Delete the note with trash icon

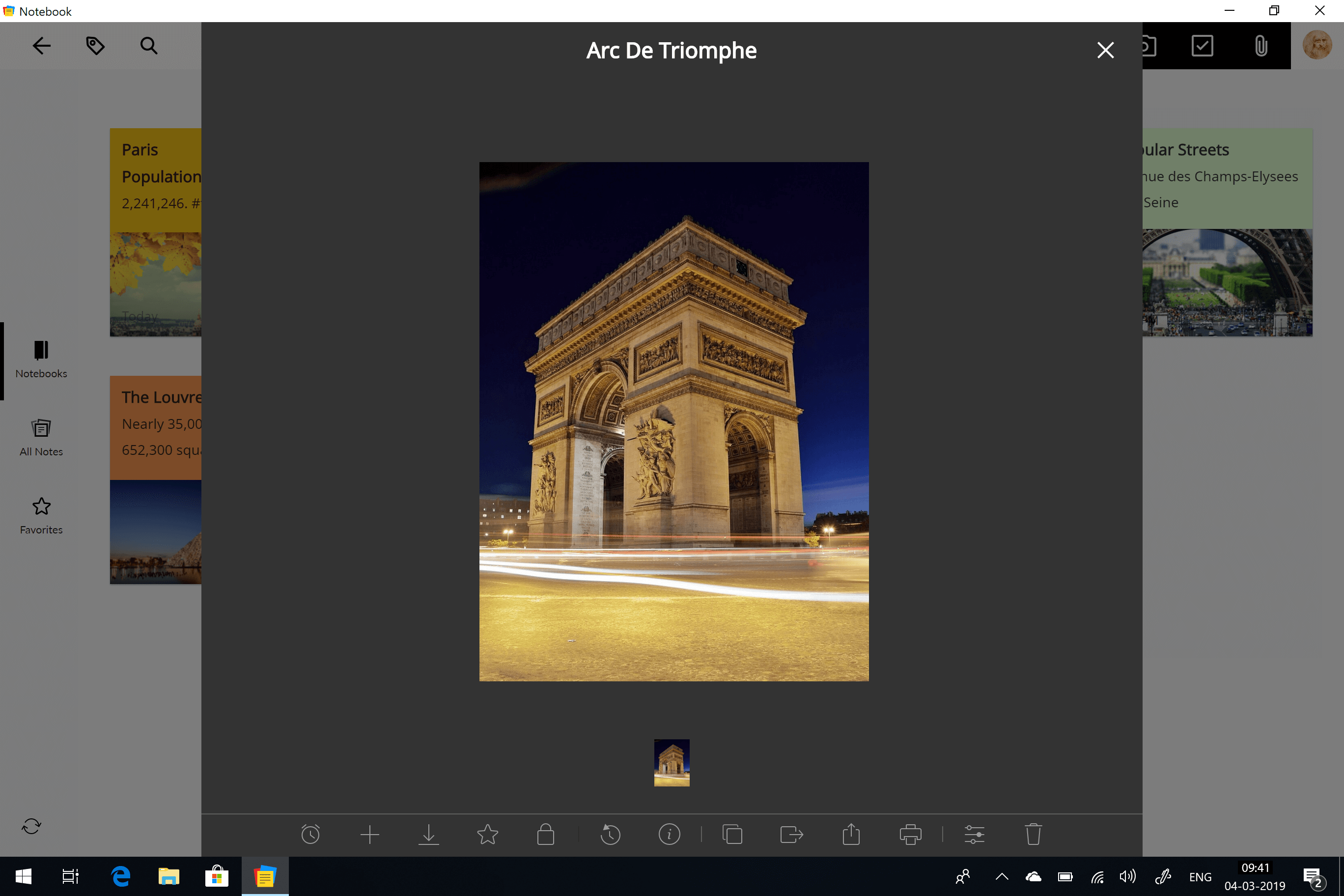[1033, 834]
